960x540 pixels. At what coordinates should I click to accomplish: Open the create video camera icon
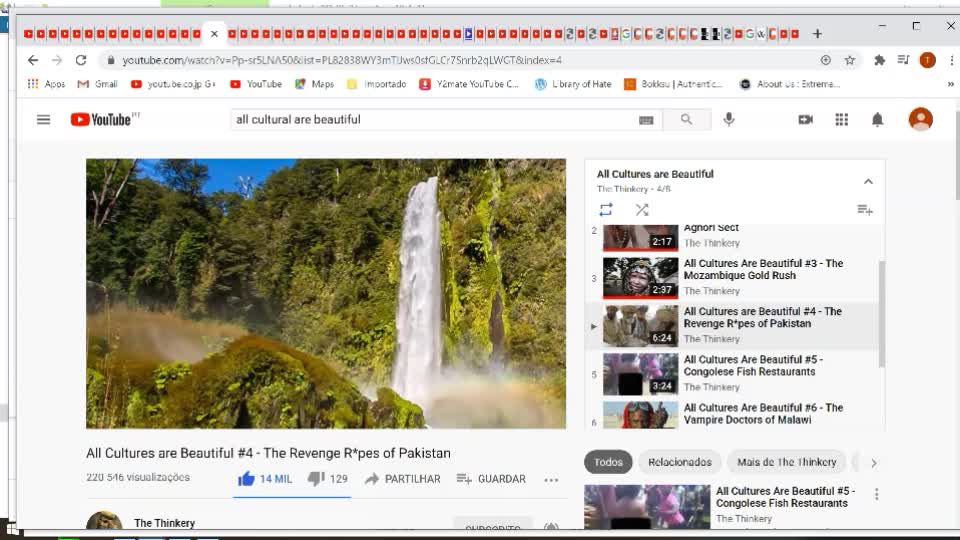coord(806,119)
